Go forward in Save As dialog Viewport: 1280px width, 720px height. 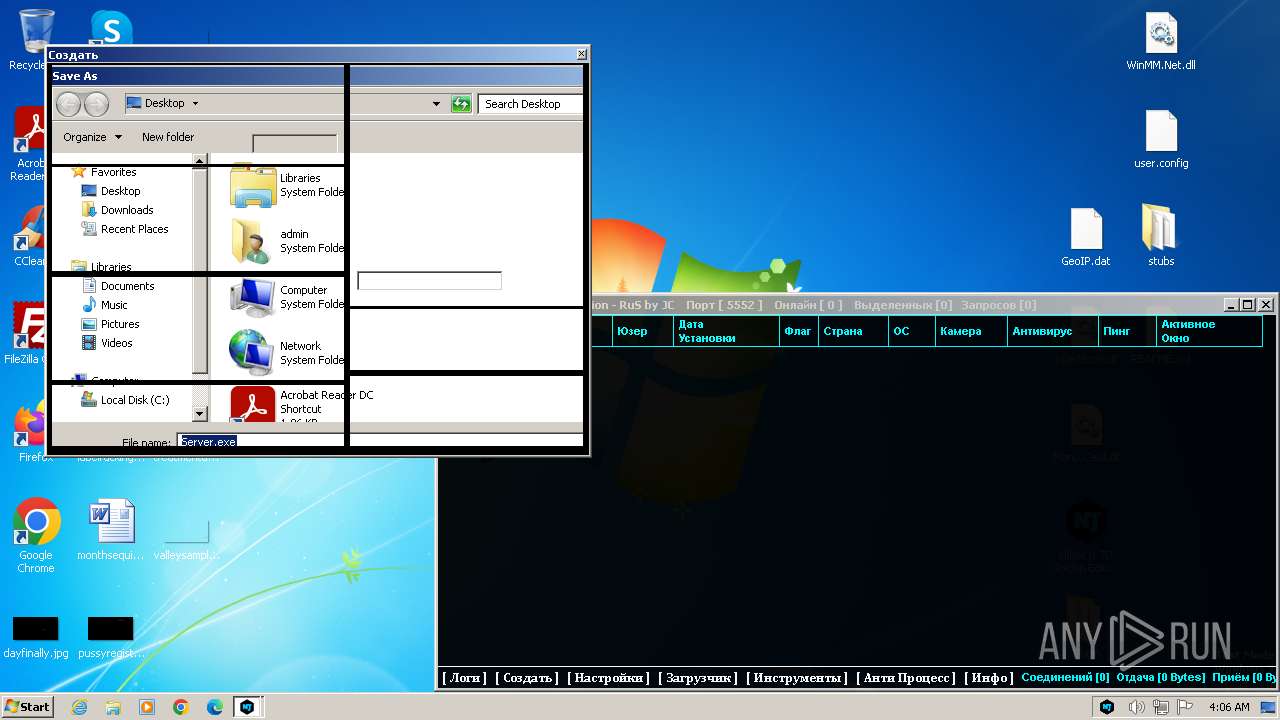click(x=96, y=103)
